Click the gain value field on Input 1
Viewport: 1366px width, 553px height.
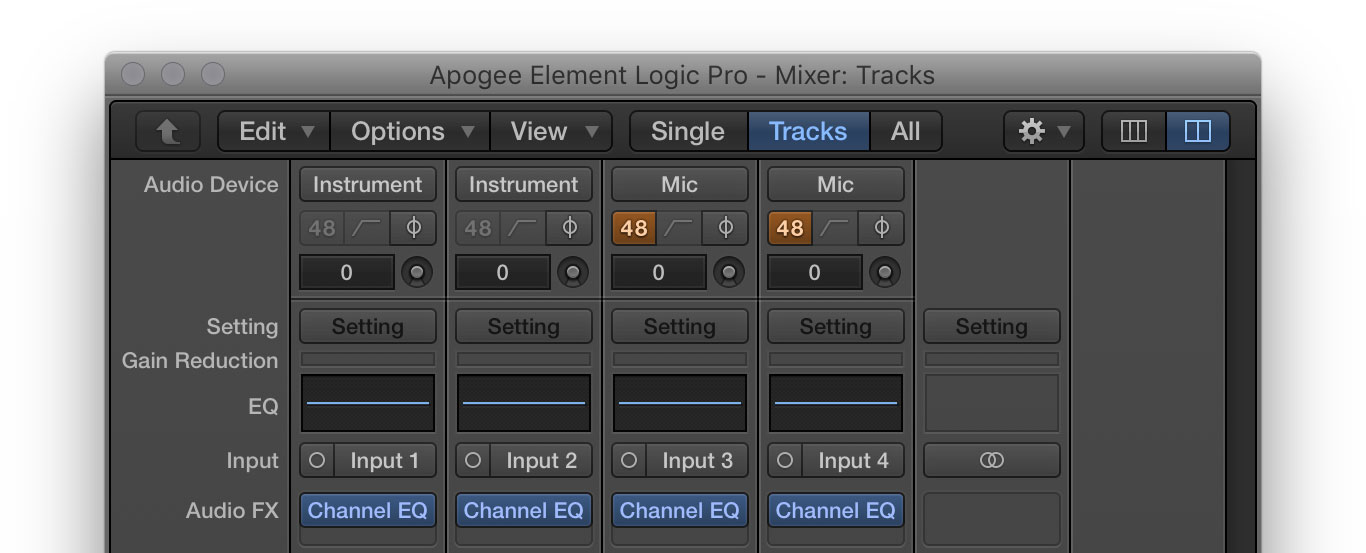347,272
